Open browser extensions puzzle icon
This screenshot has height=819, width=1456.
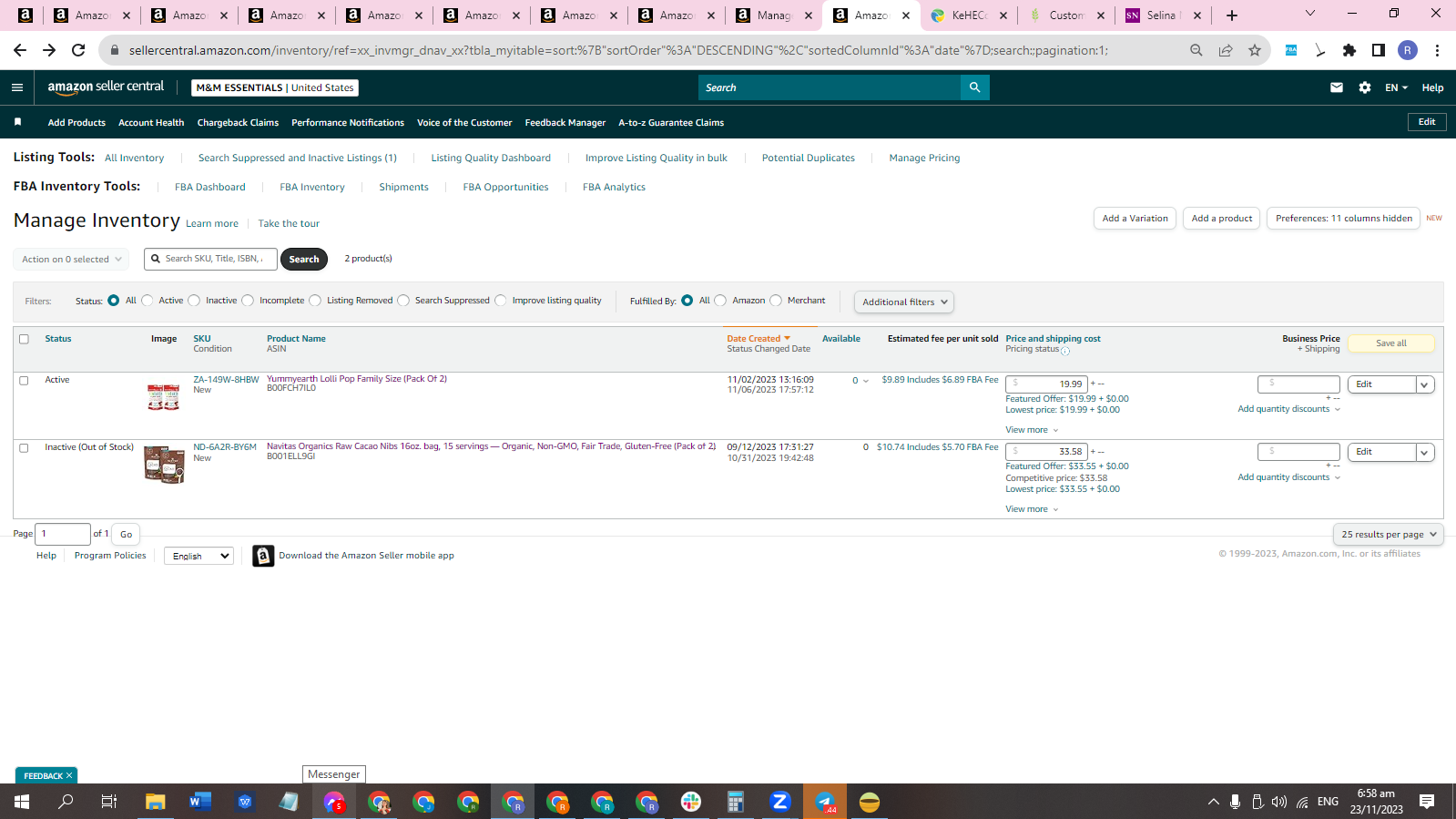pyautogui.click(x=1349, y=50)
